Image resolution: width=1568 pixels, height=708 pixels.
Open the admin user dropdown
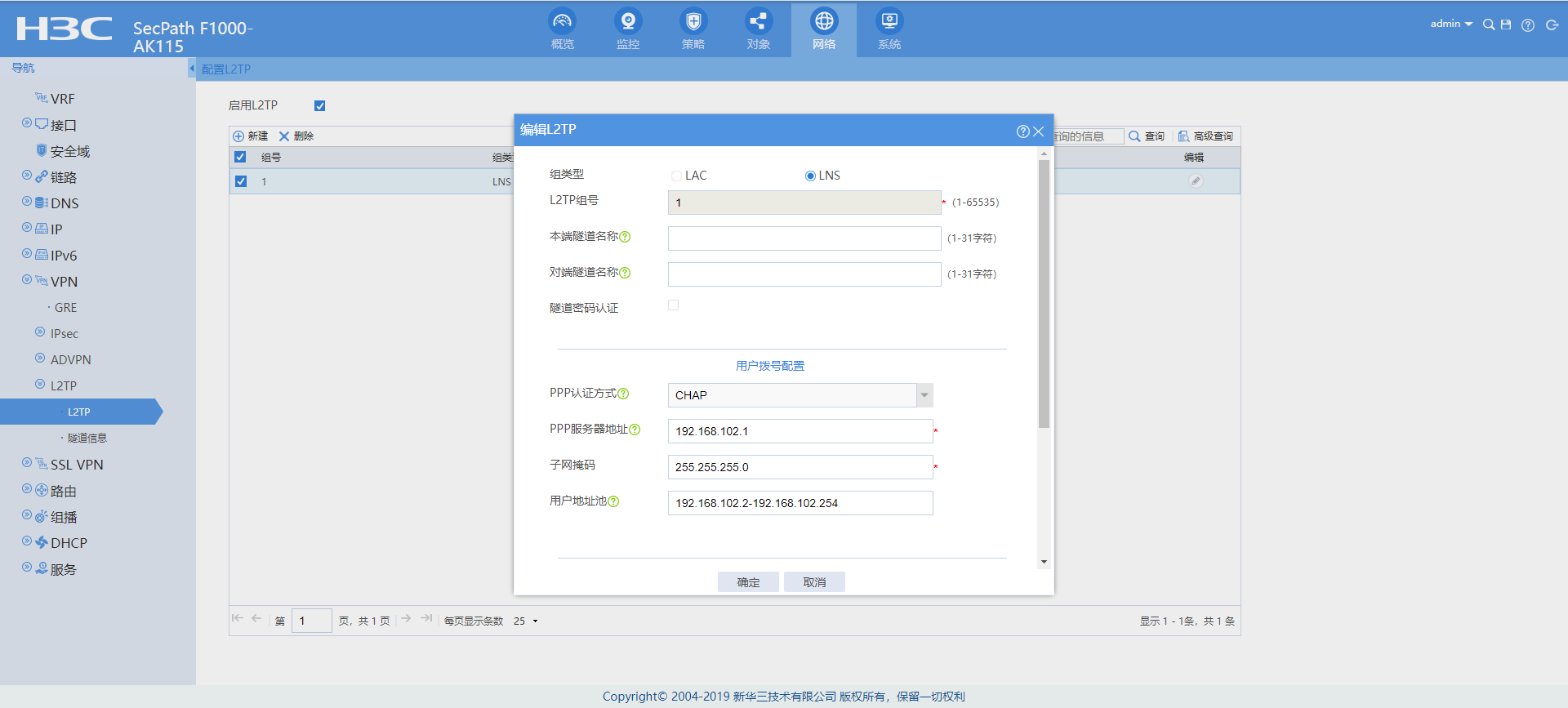1451,24
